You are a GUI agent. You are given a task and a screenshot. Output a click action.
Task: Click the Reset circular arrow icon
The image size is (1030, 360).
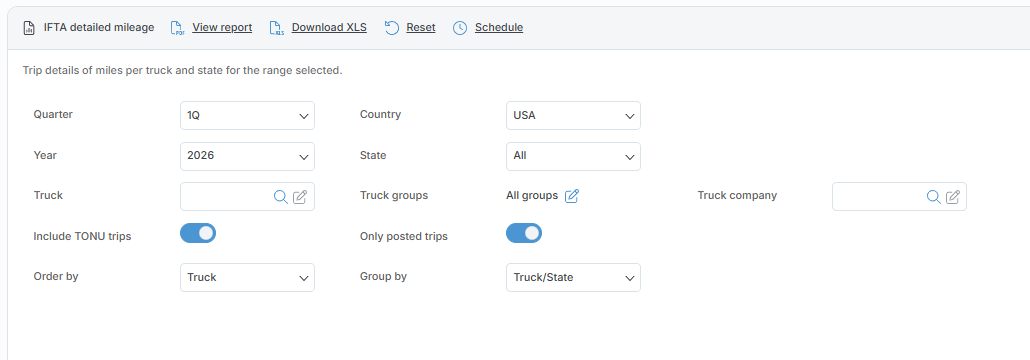pos(392,28)
